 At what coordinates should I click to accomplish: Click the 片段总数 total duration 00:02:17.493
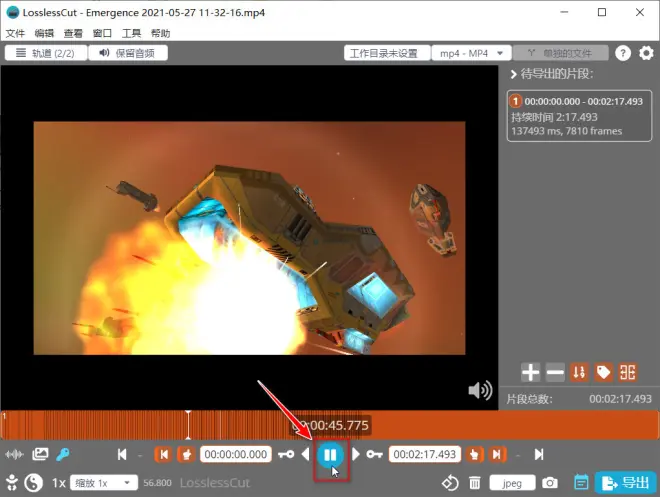click(x=620, y=399)
